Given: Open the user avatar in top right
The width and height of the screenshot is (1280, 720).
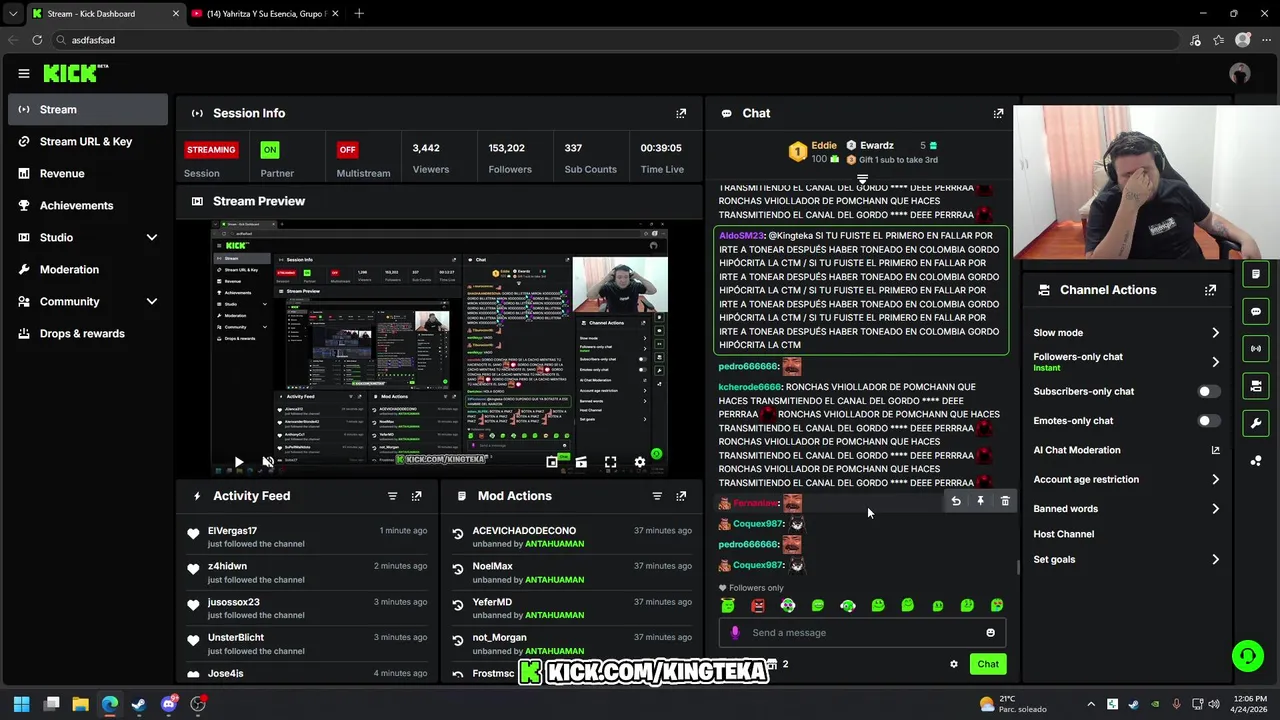Looking at the screenshot, I should pyautogui.click(x=1240, y=73).
